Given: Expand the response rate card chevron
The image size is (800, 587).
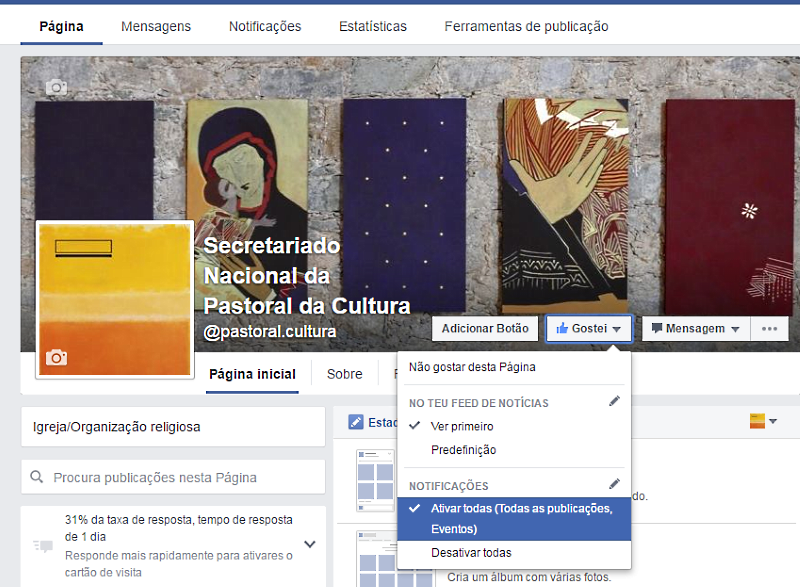Looking at the screenshot, I should [x=310, y=544].
